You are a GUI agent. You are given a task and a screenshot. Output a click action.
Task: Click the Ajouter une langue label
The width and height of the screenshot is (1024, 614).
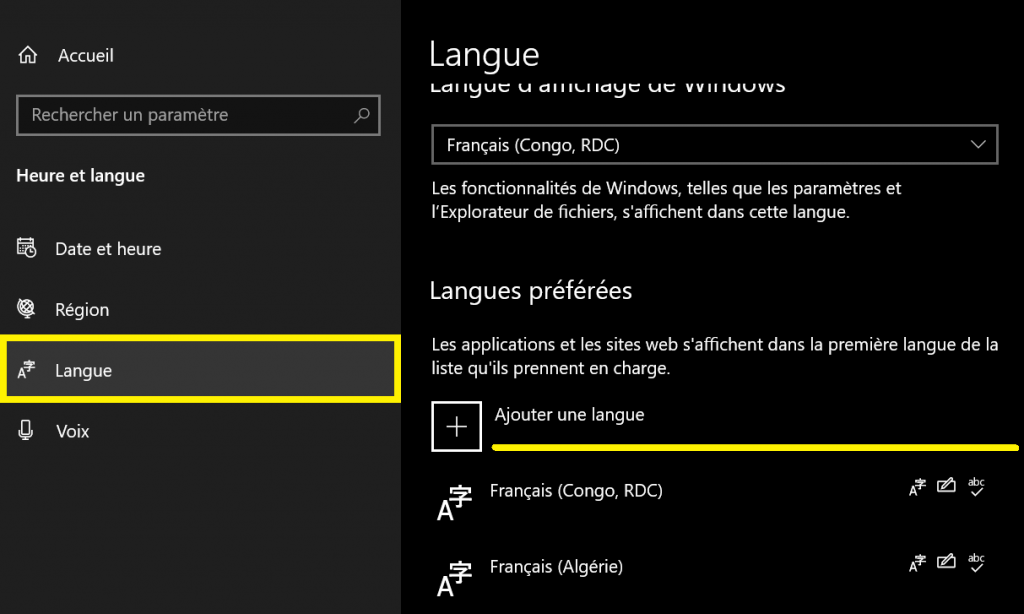point(569,415)
